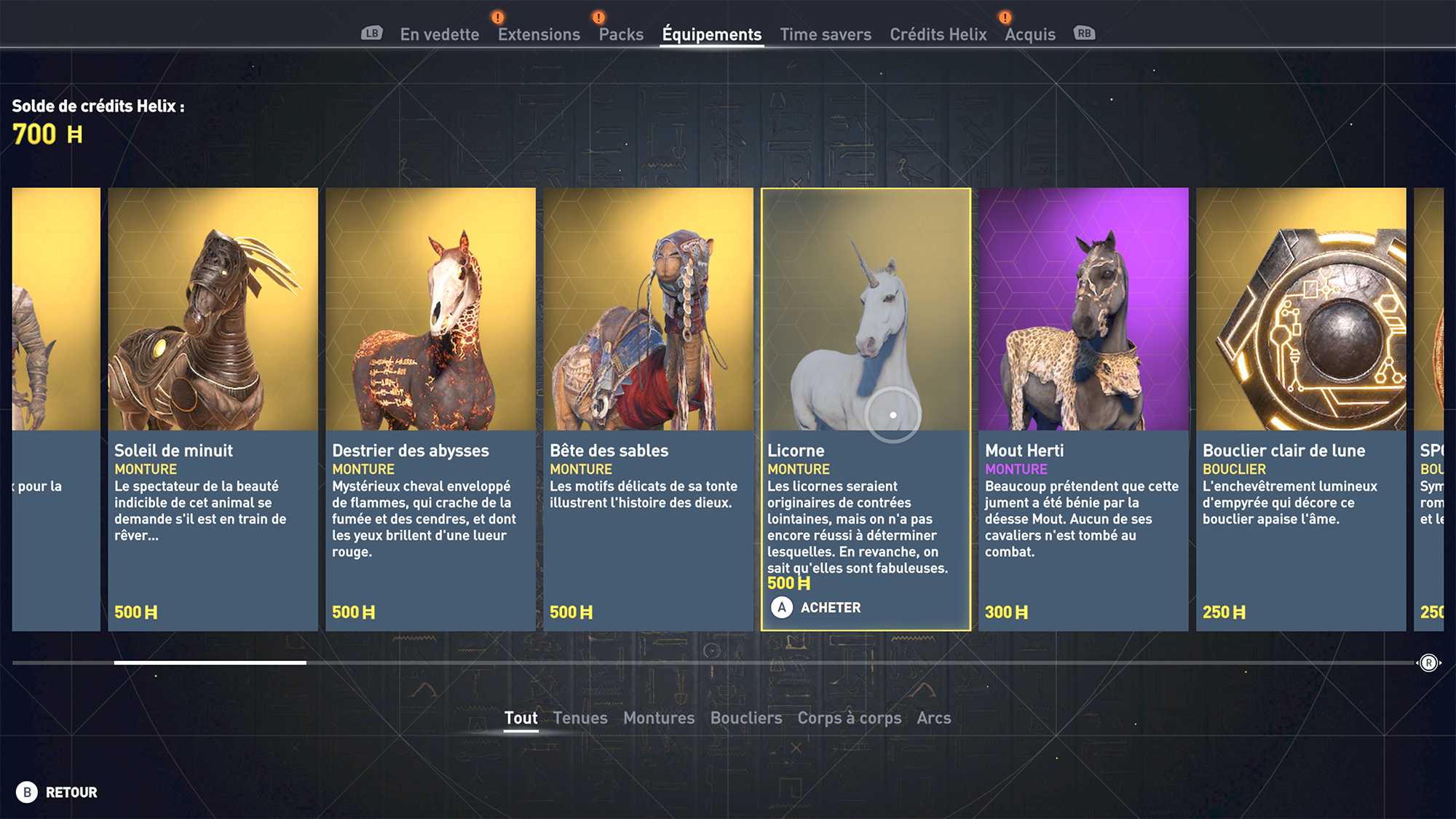This screenshot has height=819, width=1456.
Task: Click the LB bumper icon
Action: point(372,33)
